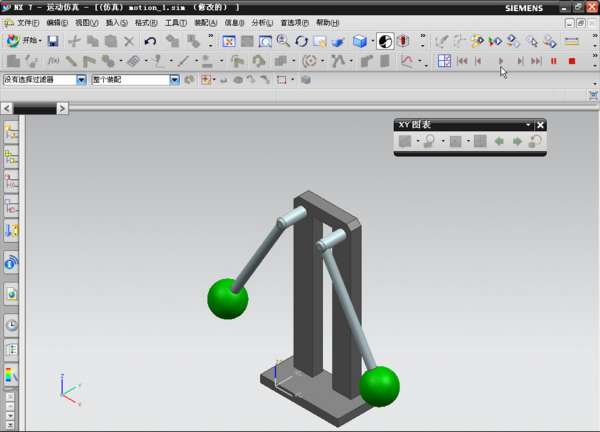This screenshot has height=432, width=600.
Task: Open the XY 图表 panel title dropdown arrow
Action: point(528,125)
